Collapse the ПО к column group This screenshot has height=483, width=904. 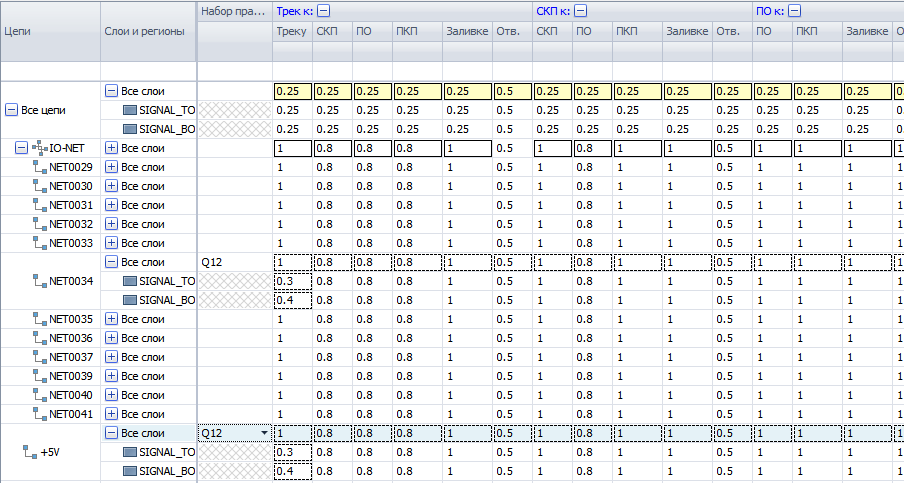pos(794,11)
